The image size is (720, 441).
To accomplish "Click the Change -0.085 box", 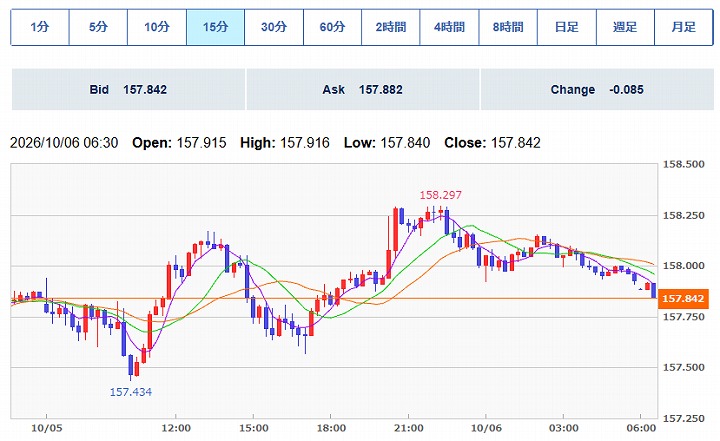I will coord(597,89).
